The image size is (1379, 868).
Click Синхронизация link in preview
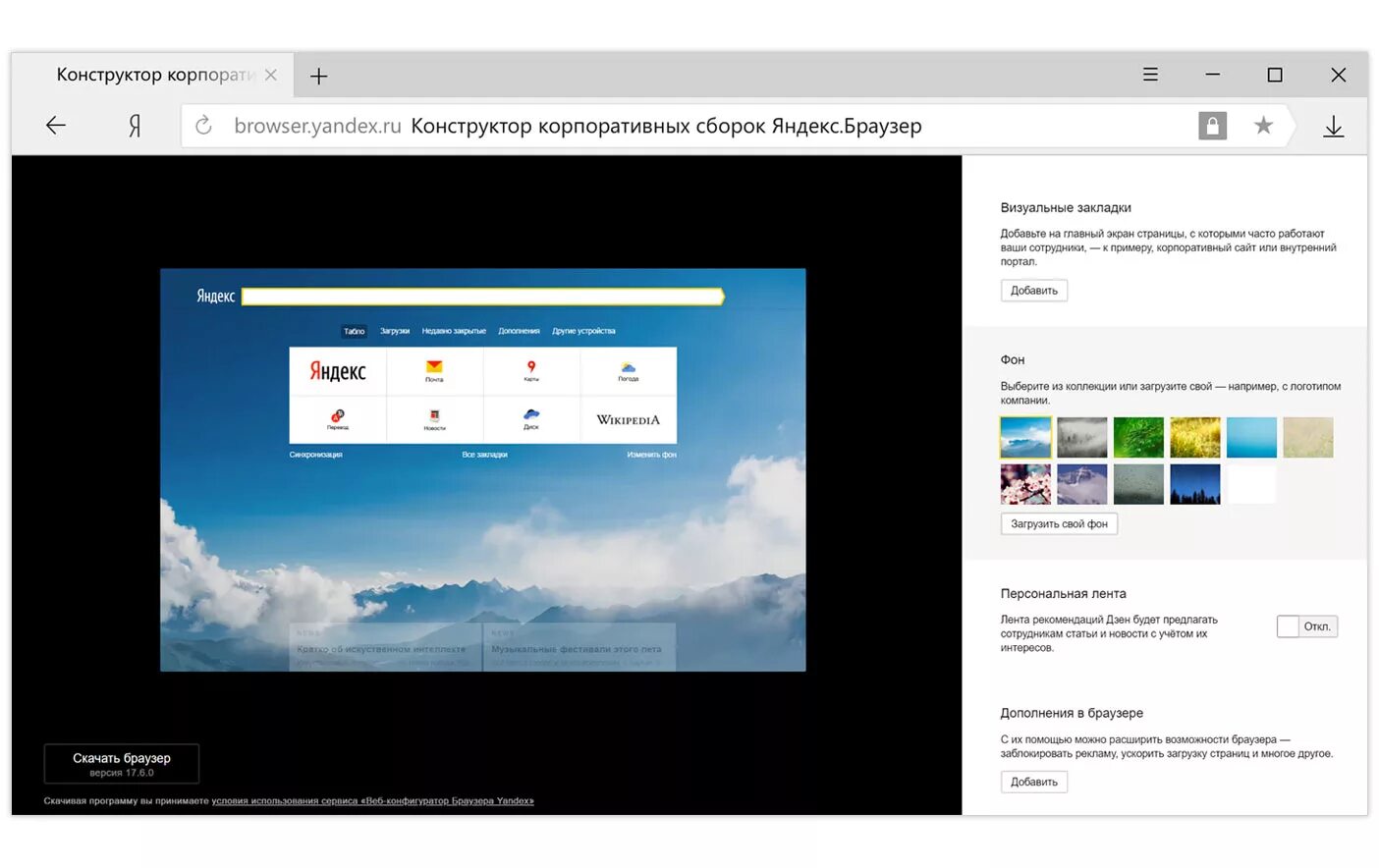[x=316, y=455]
